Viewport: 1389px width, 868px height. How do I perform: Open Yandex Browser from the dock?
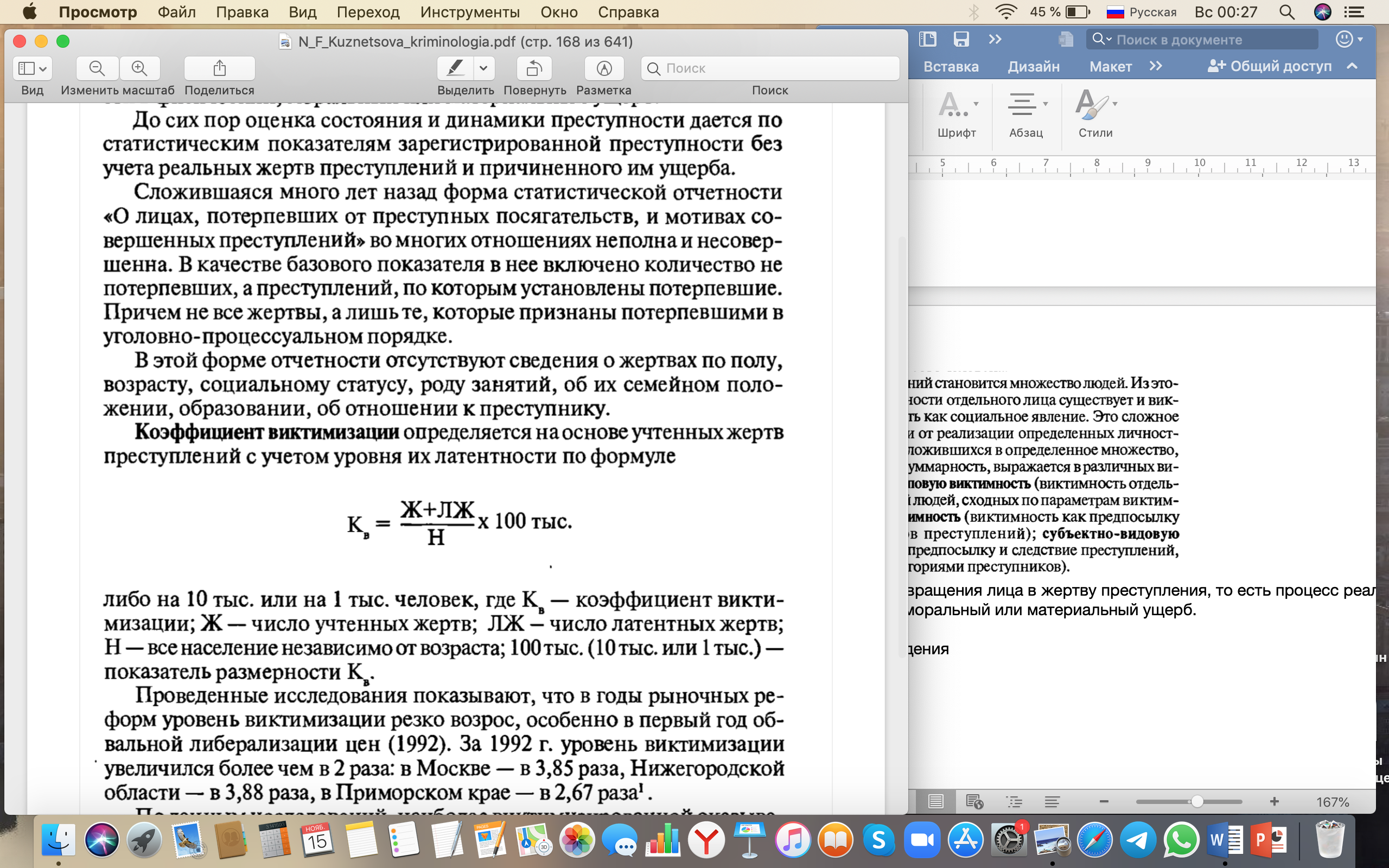(x=706, y=840)
